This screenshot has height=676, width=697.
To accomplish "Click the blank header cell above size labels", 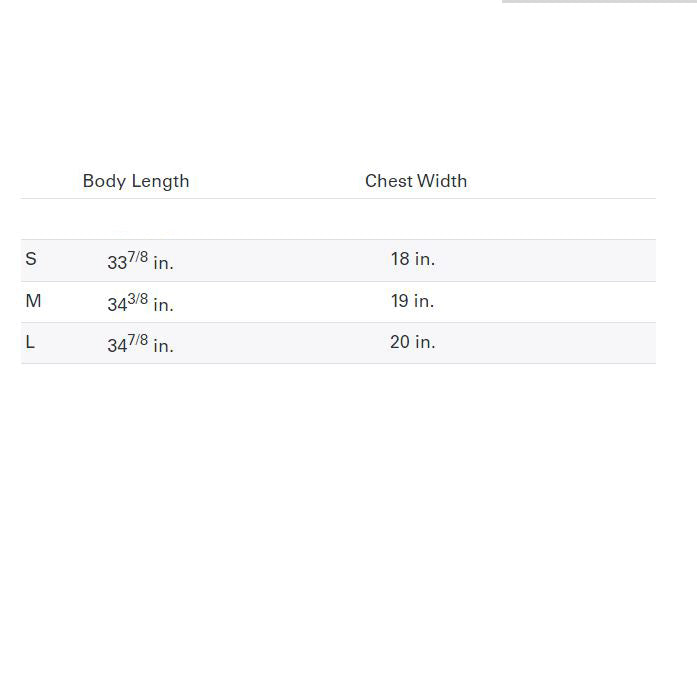I will point(45,181).
